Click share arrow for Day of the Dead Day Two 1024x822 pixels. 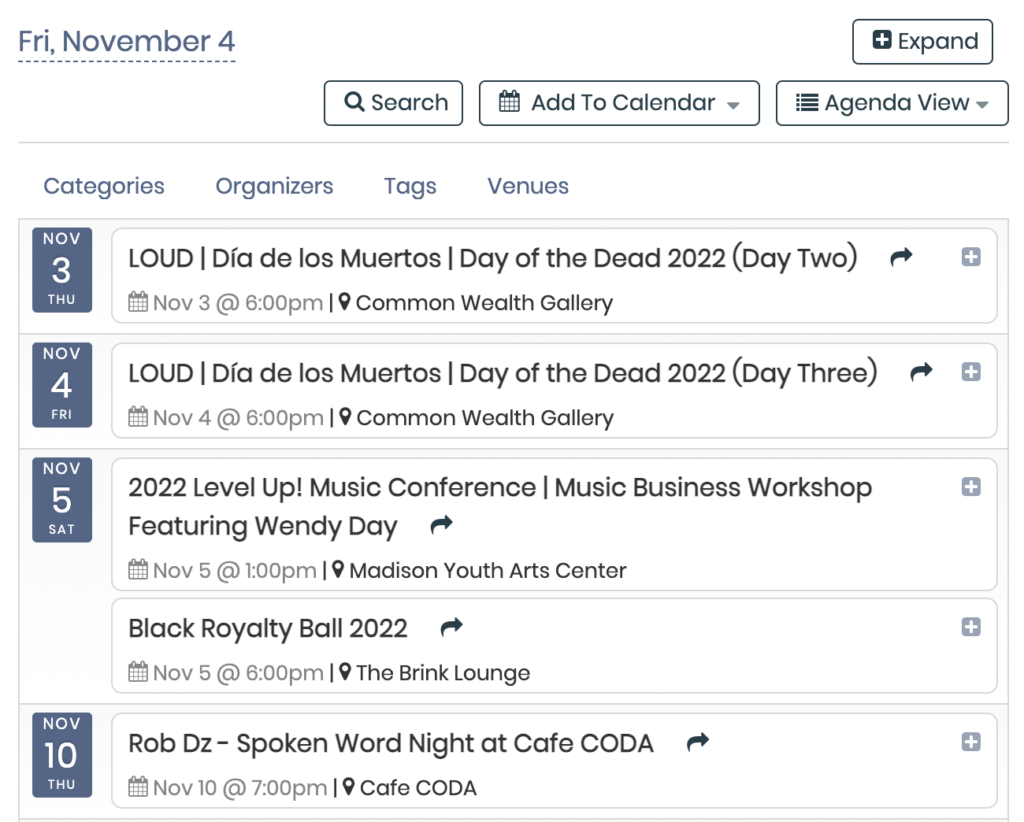(901, 258)
